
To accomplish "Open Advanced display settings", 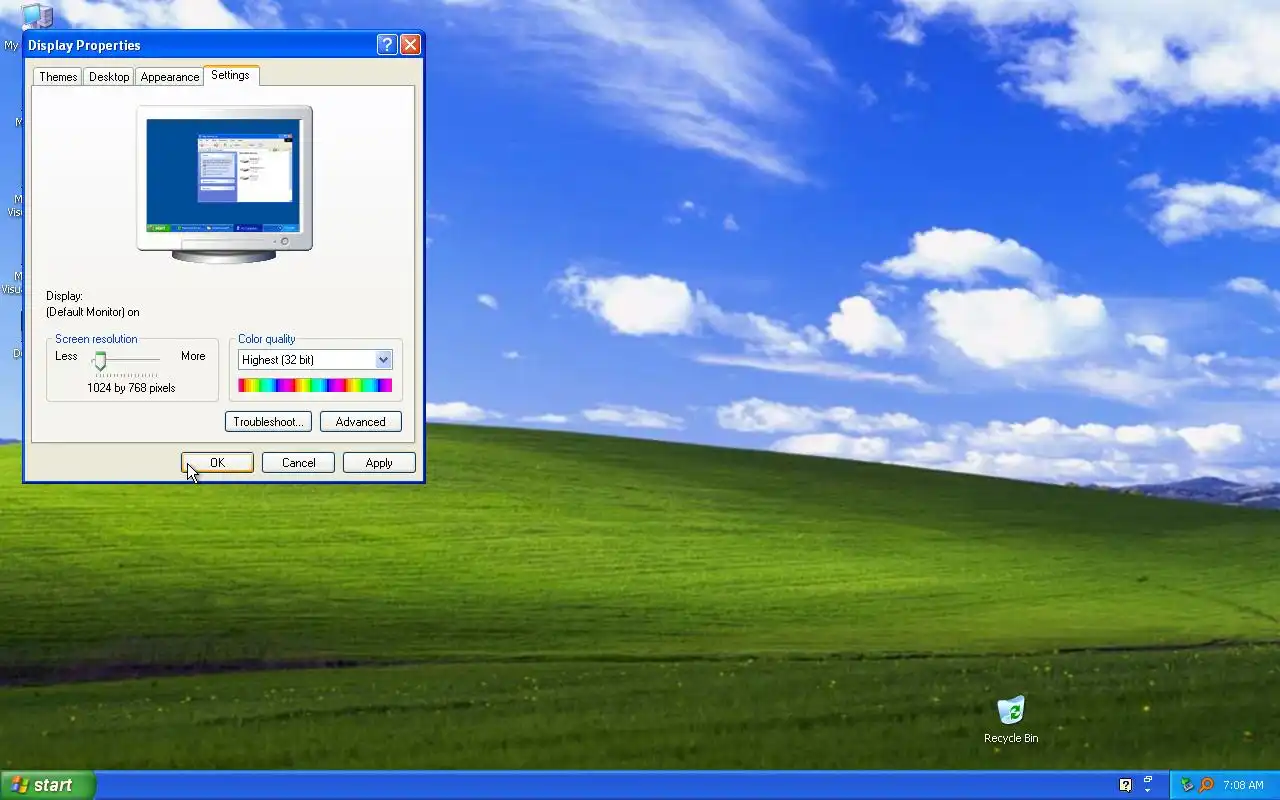I will [361, 422].
